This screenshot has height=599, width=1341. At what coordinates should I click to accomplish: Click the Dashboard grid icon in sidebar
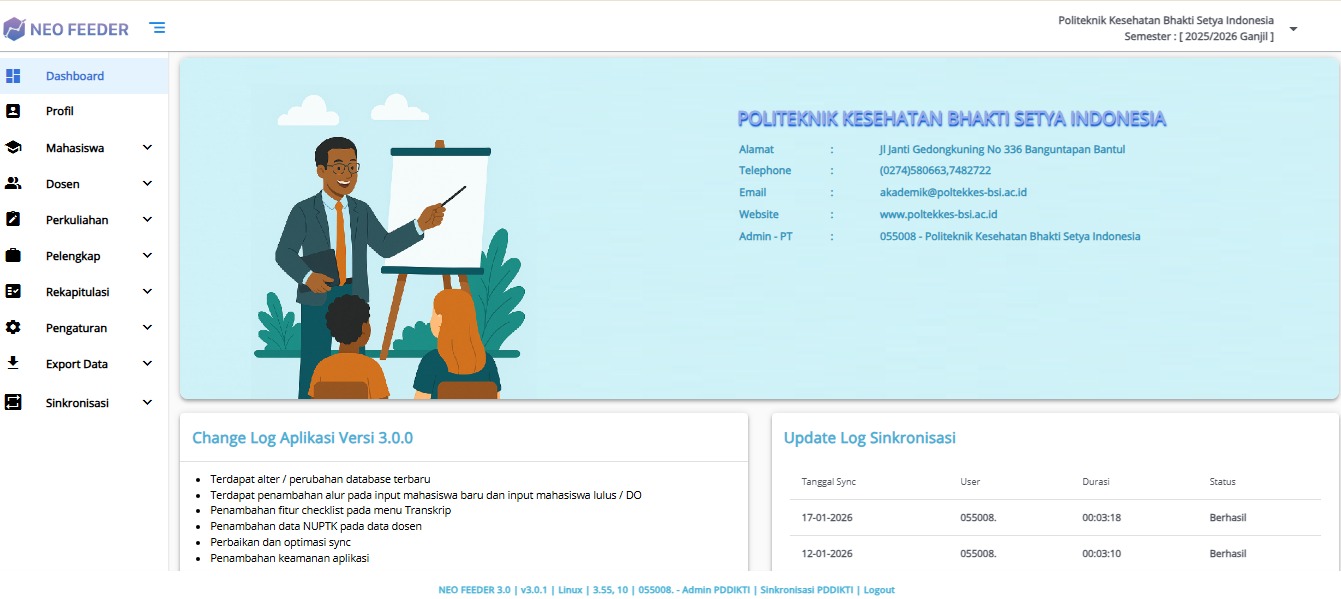pyautogui.click(x=13, y=76)
